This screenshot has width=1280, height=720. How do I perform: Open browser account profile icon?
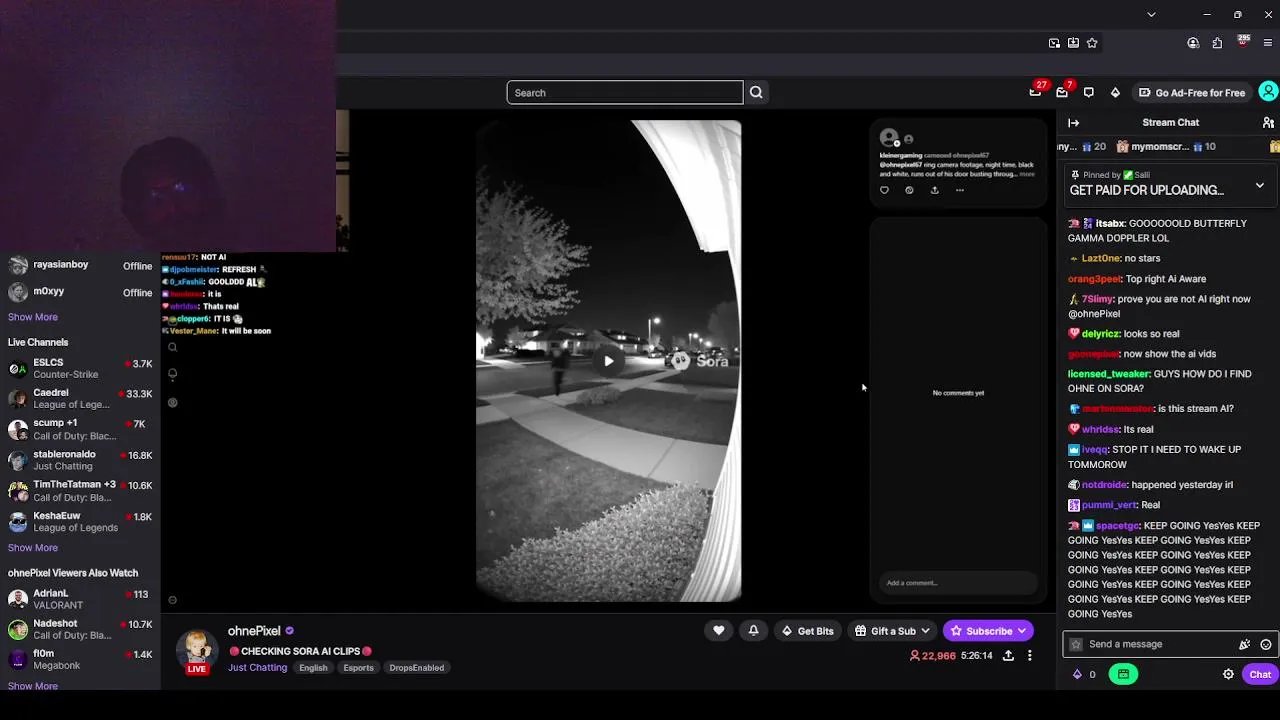(x=1193, y=43)
